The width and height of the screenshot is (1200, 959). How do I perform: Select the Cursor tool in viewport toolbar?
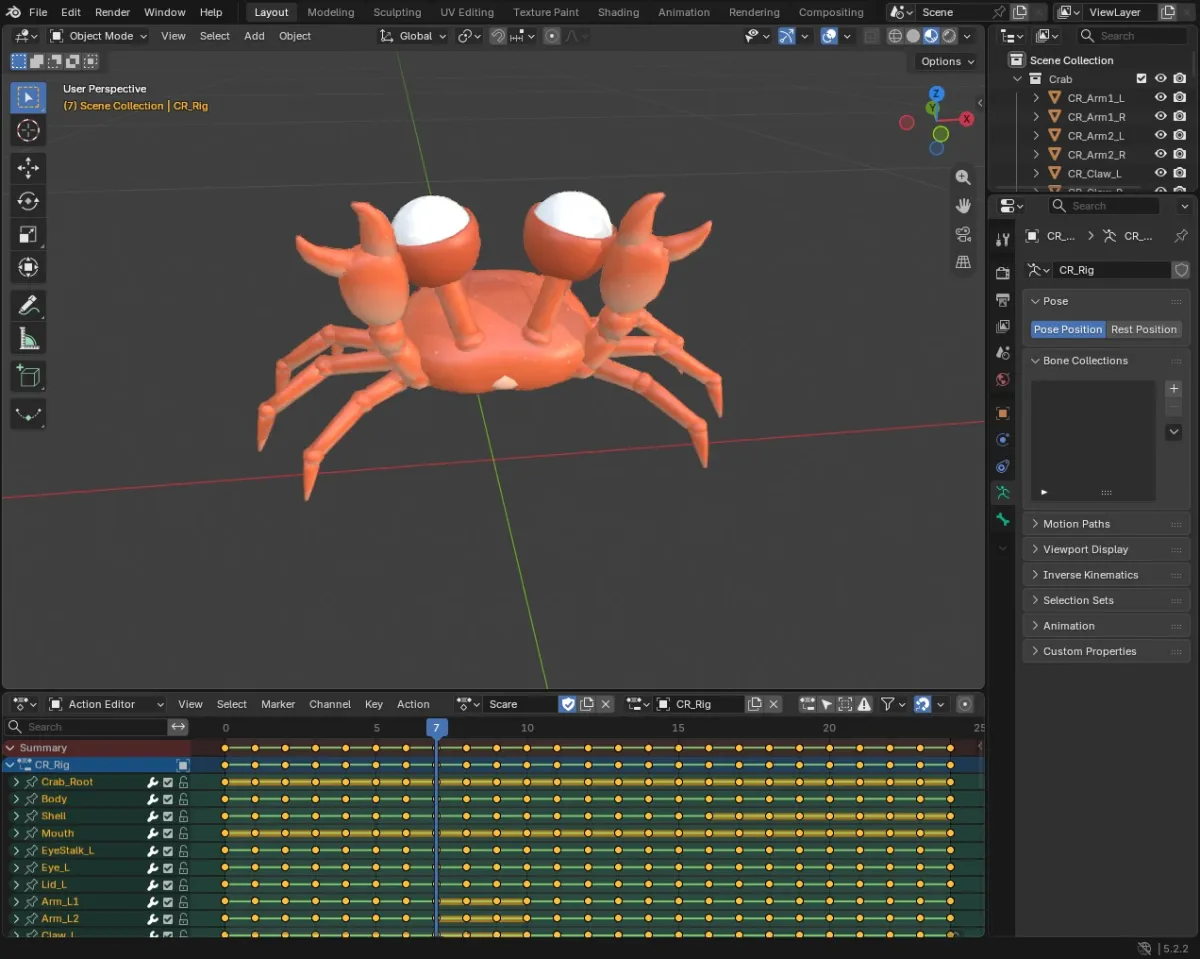click(x=28, y=130)
